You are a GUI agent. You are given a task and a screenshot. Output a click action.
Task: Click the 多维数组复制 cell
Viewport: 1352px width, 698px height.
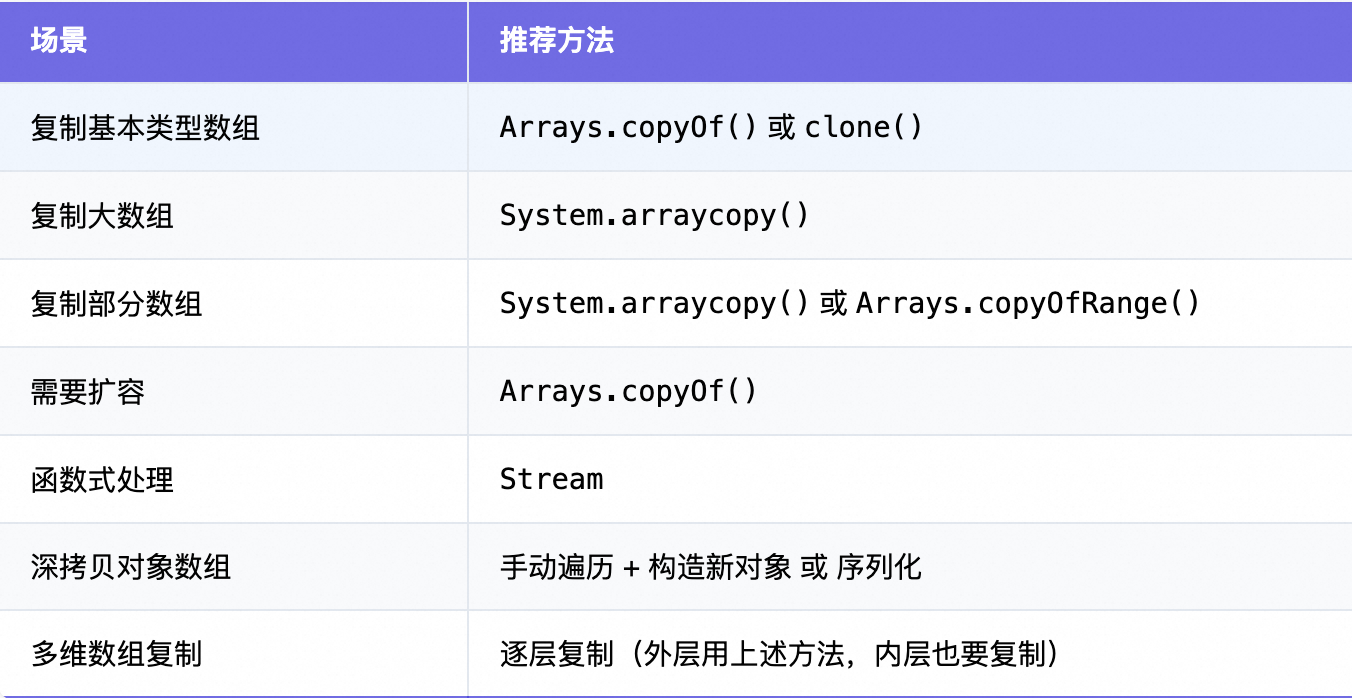pyautogui.click(x=233, y=654)
